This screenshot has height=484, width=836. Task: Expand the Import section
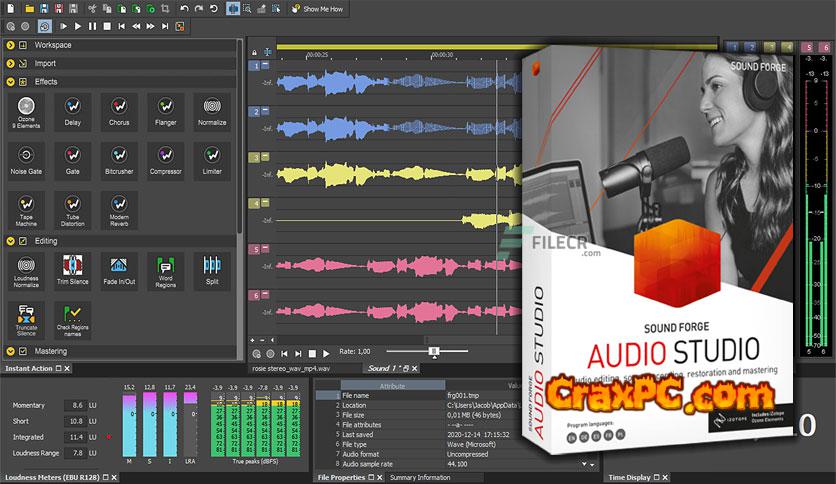pos(10,64)
